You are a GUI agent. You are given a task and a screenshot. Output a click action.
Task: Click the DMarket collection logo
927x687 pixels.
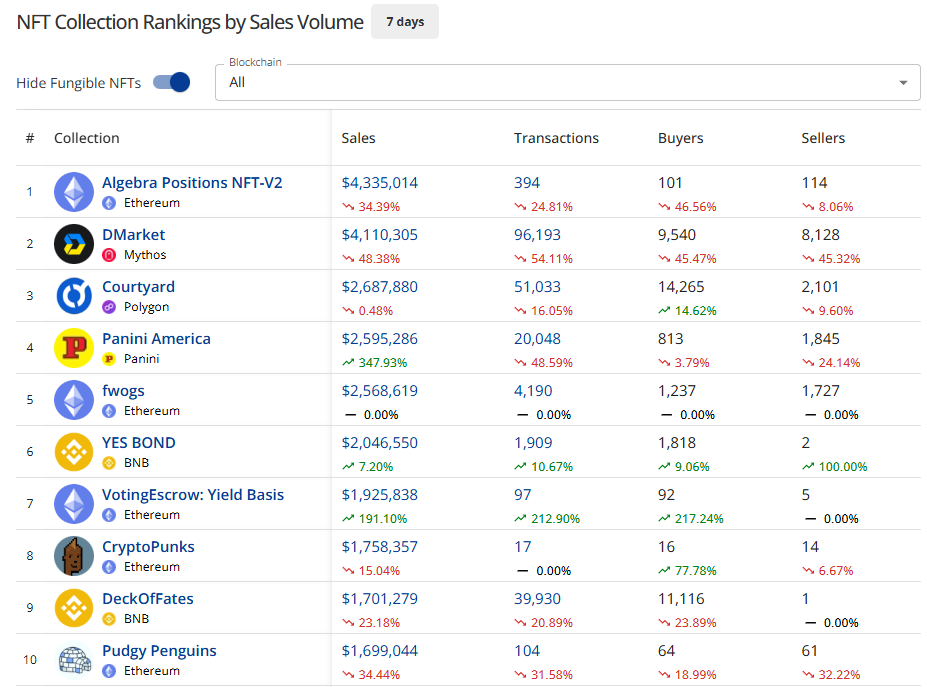click(73, 244)
